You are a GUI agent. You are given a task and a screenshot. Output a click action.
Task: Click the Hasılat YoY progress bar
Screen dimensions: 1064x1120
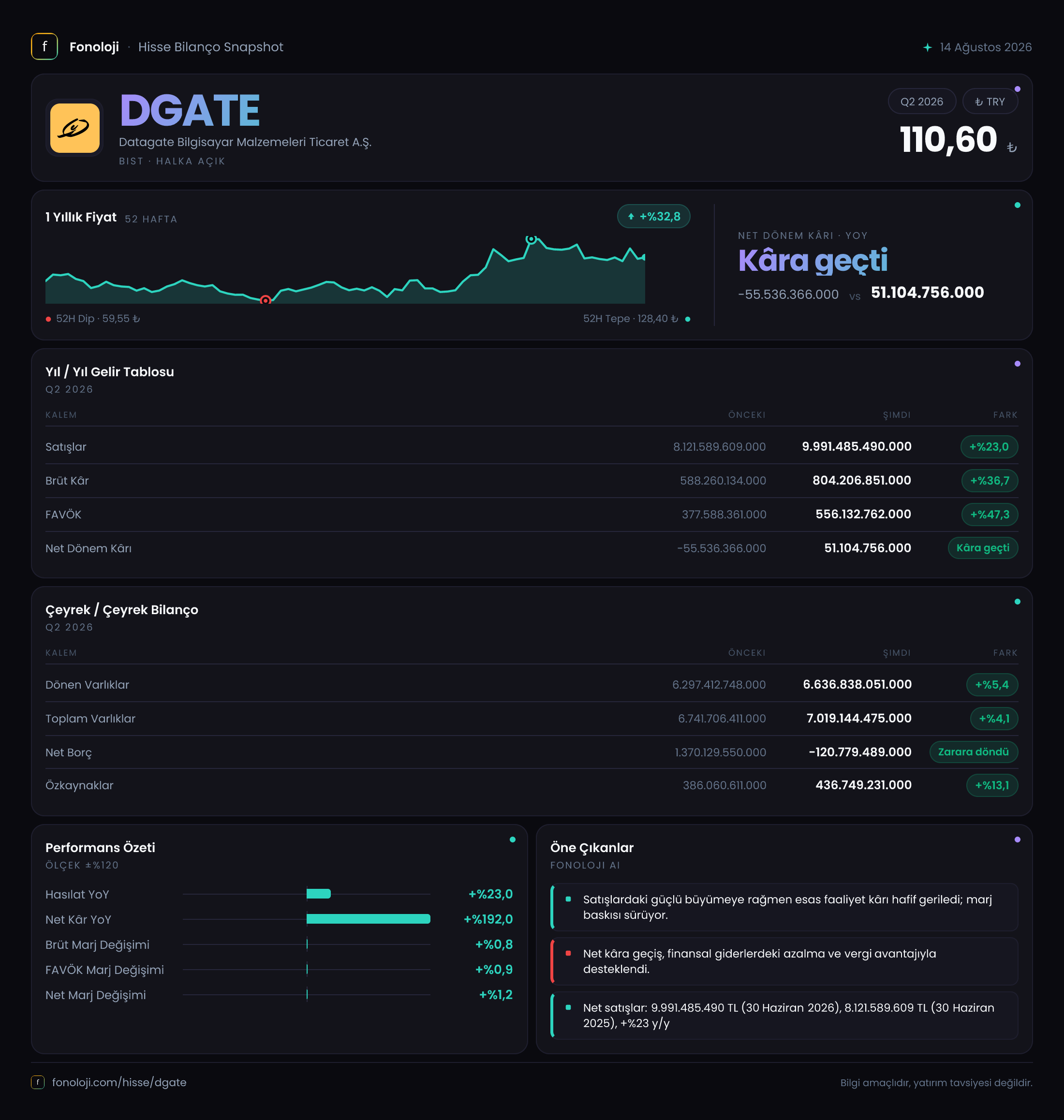pos(306,894)
